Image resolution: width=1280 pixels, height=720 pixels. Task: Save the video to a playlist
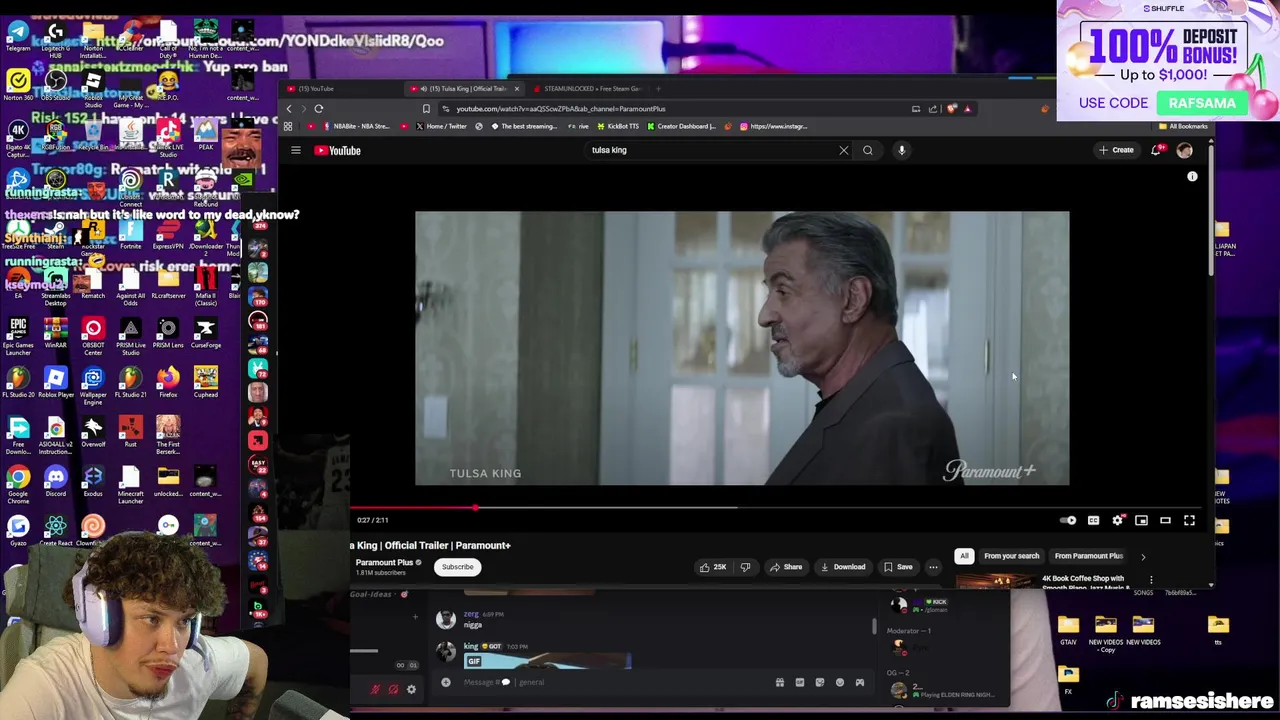pyautogui.click(x=897, y=567)
